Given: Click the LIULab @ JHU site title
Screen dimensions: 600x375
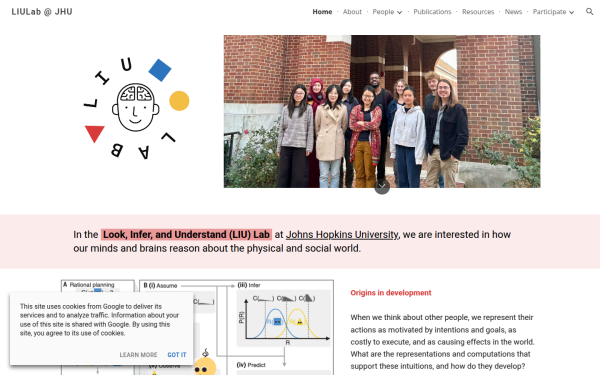Looking at the screenshot, I should coord(42,12).
